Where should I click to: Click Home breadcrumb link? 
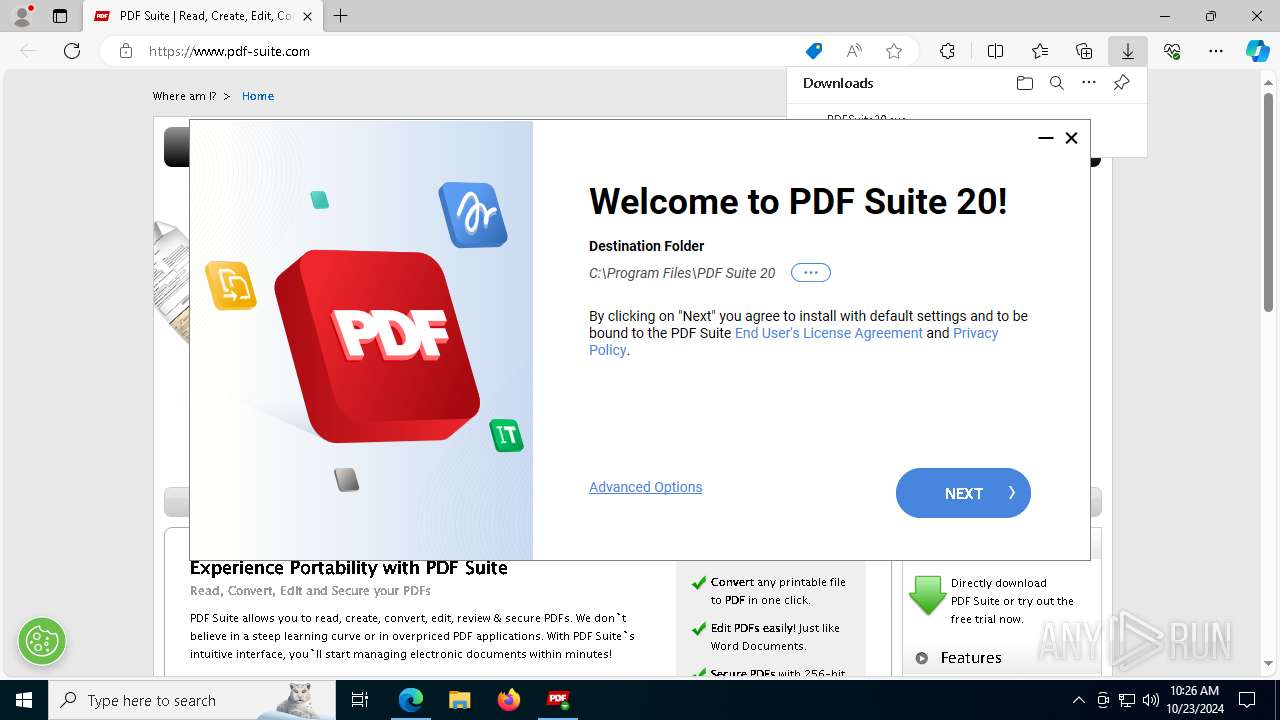[257, 96]
